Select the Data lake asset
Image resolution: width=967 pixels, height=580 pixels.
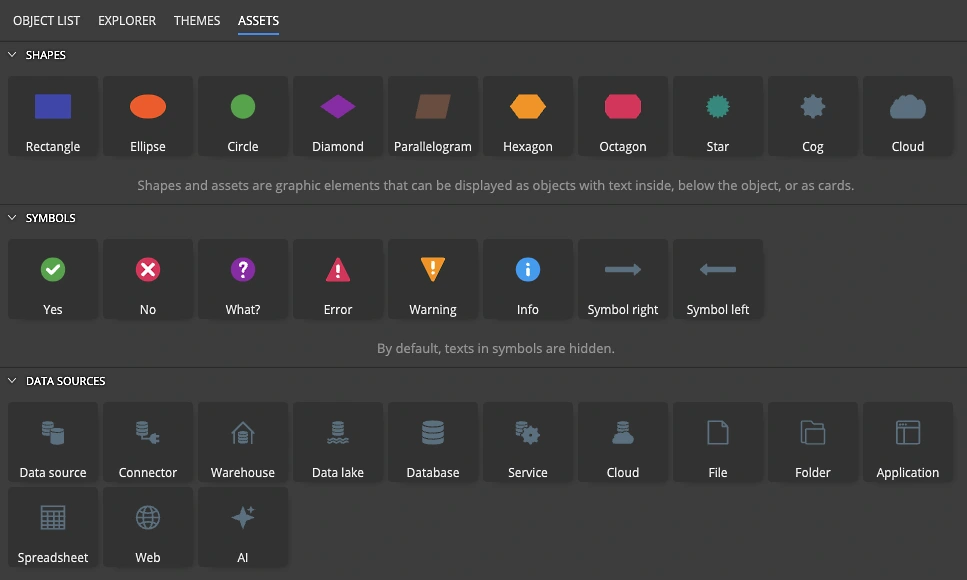point(338,442)
